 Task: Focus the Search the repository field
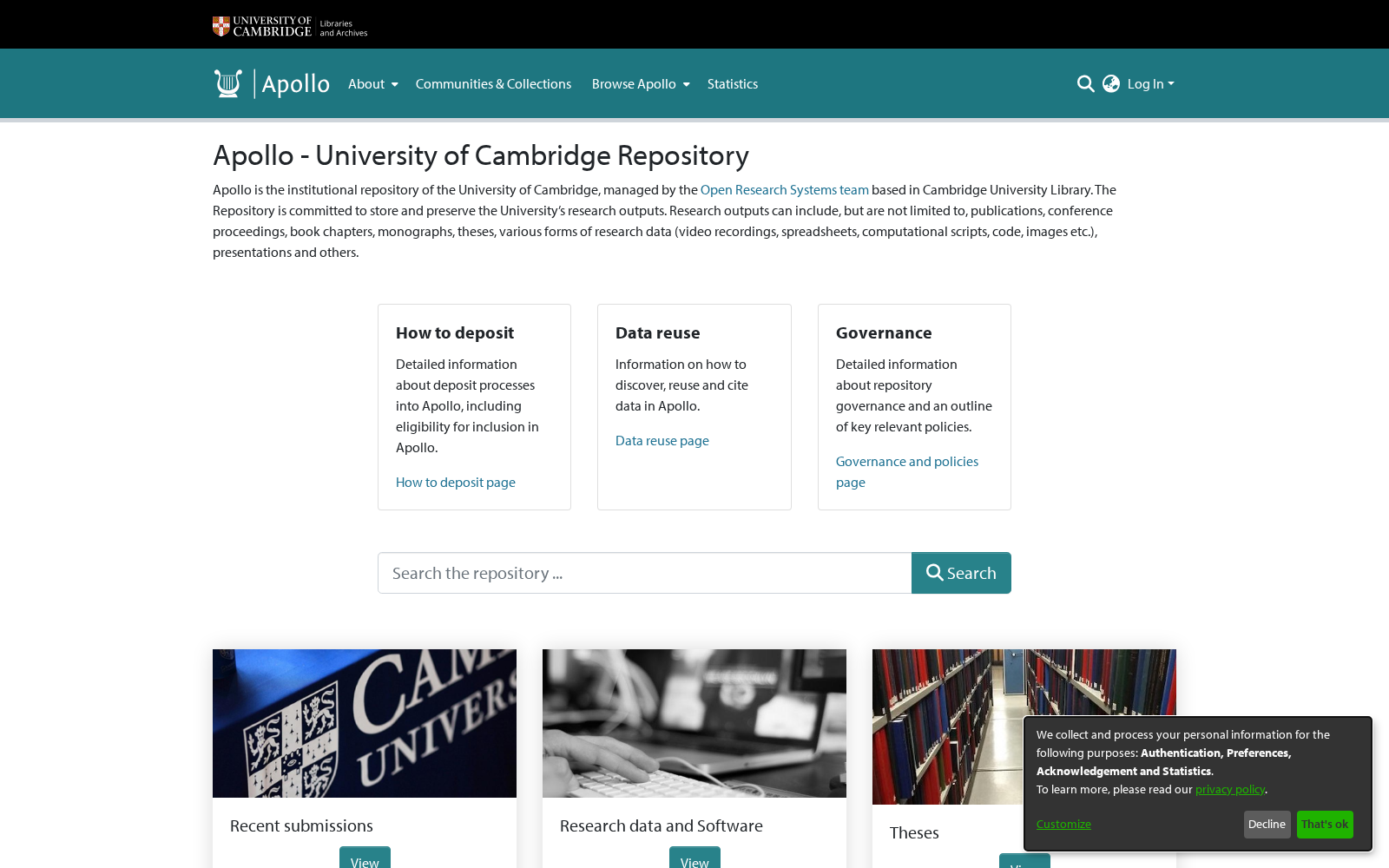(x=644, y=573)
